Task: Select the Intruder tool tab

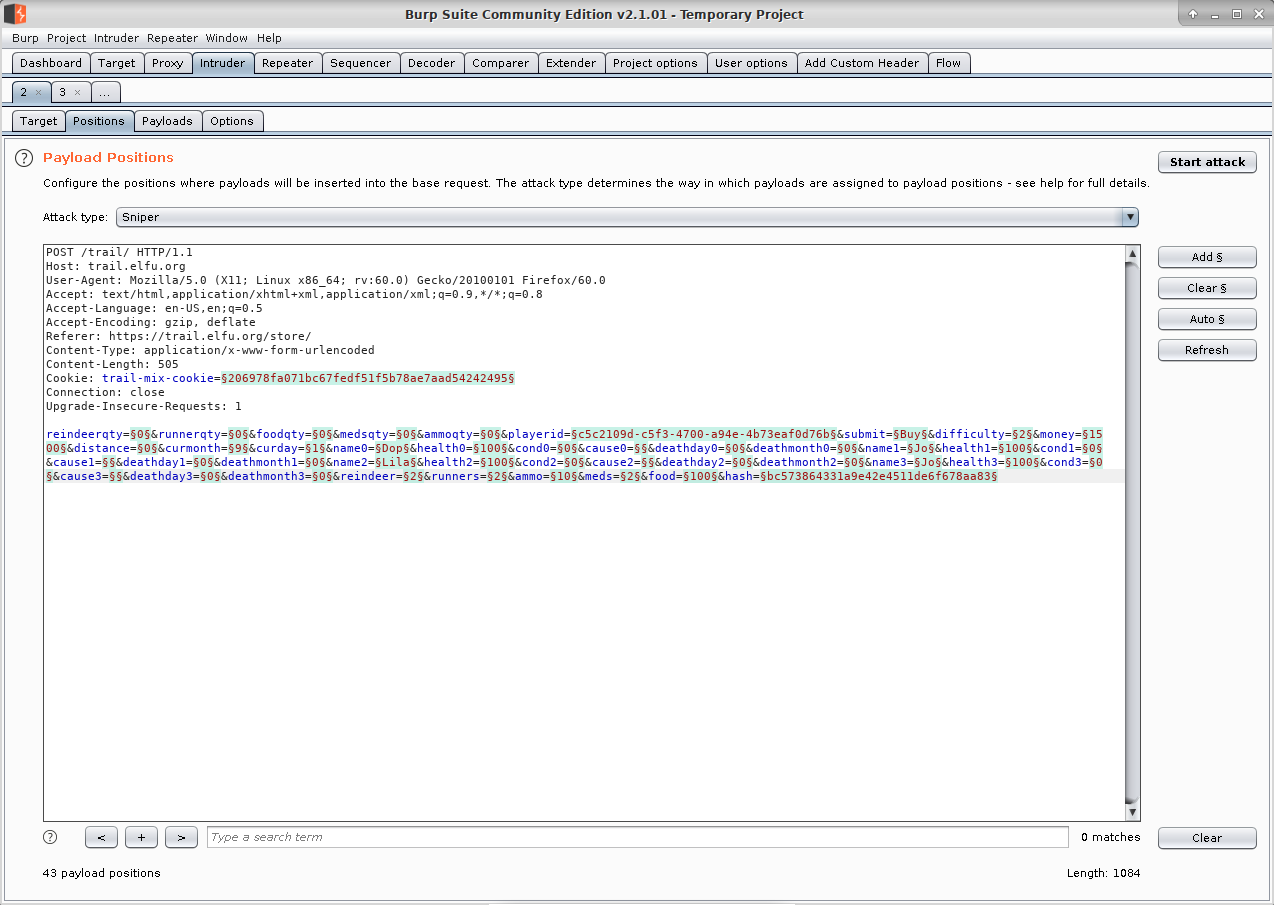Action: point(222,63)
